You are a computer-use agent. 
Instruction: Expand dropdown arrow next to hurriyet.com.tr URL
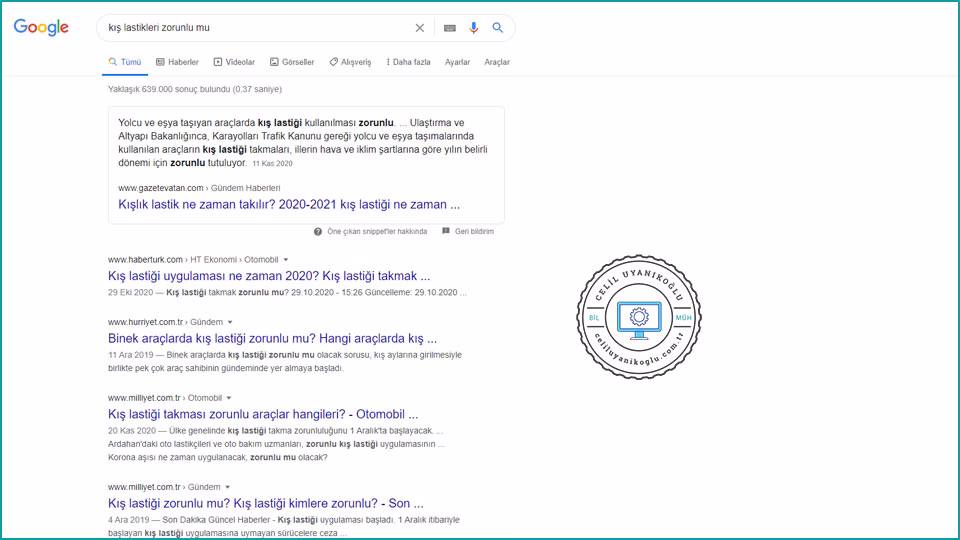tap(230, 322)
